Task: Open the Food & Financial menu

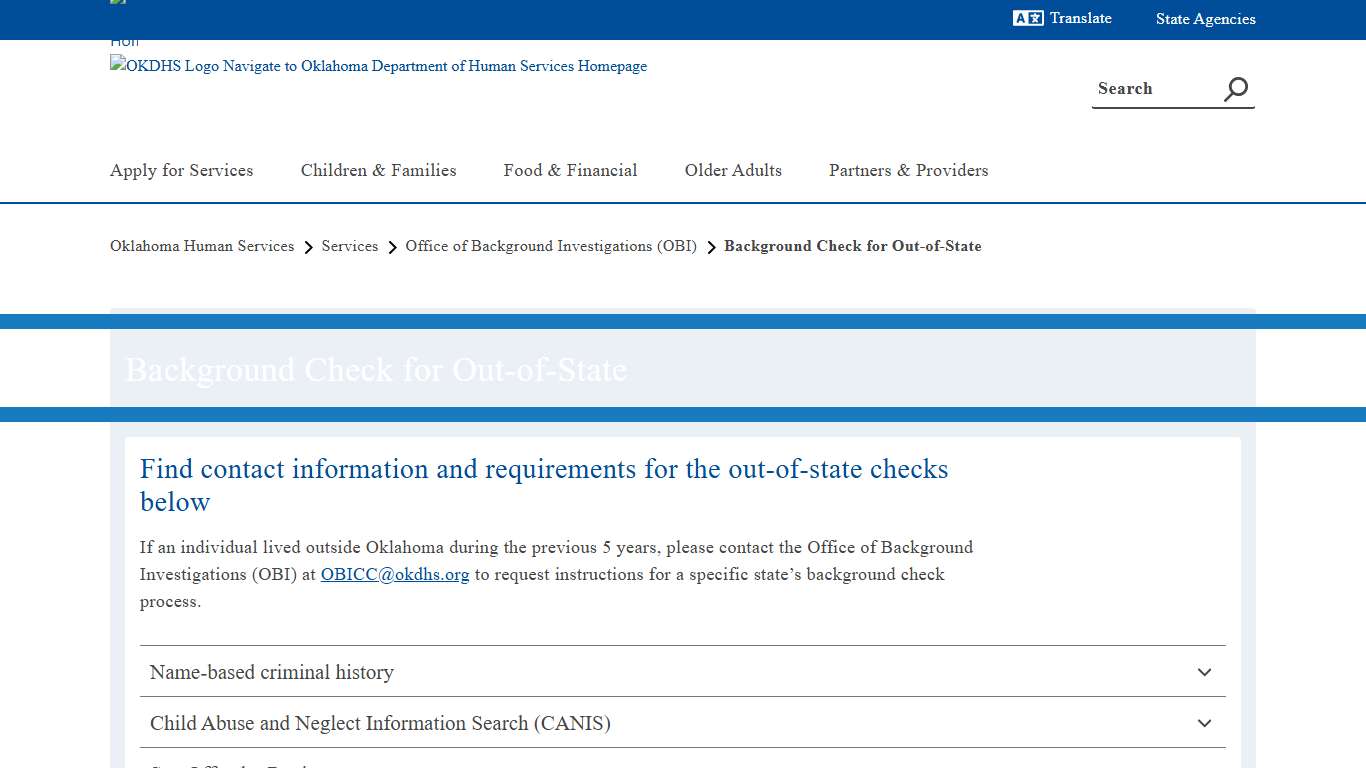Action: coord(570,170)
